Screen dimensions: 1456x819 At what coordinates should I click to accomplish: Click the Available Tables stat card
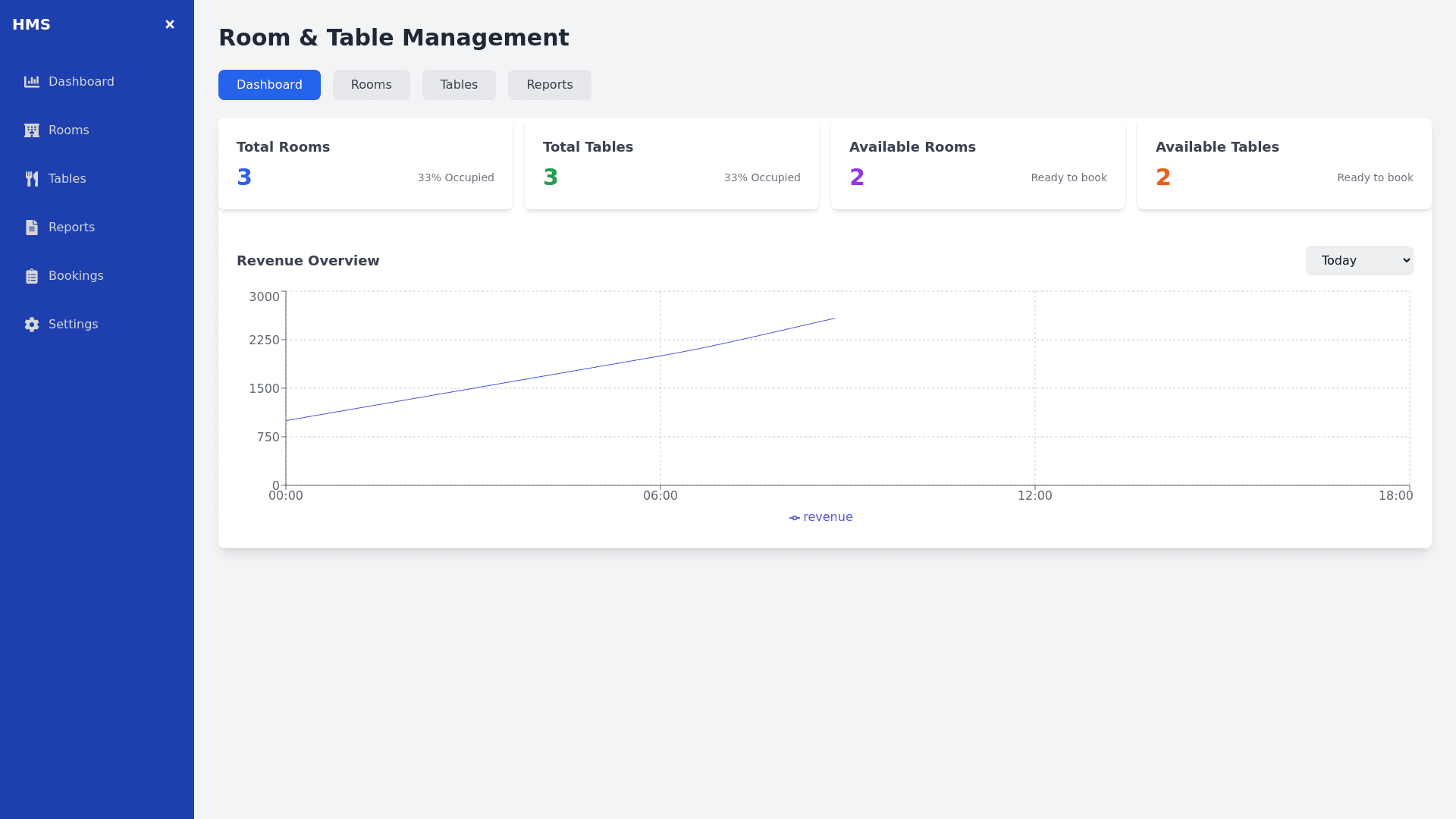[x=1284, y=164]
